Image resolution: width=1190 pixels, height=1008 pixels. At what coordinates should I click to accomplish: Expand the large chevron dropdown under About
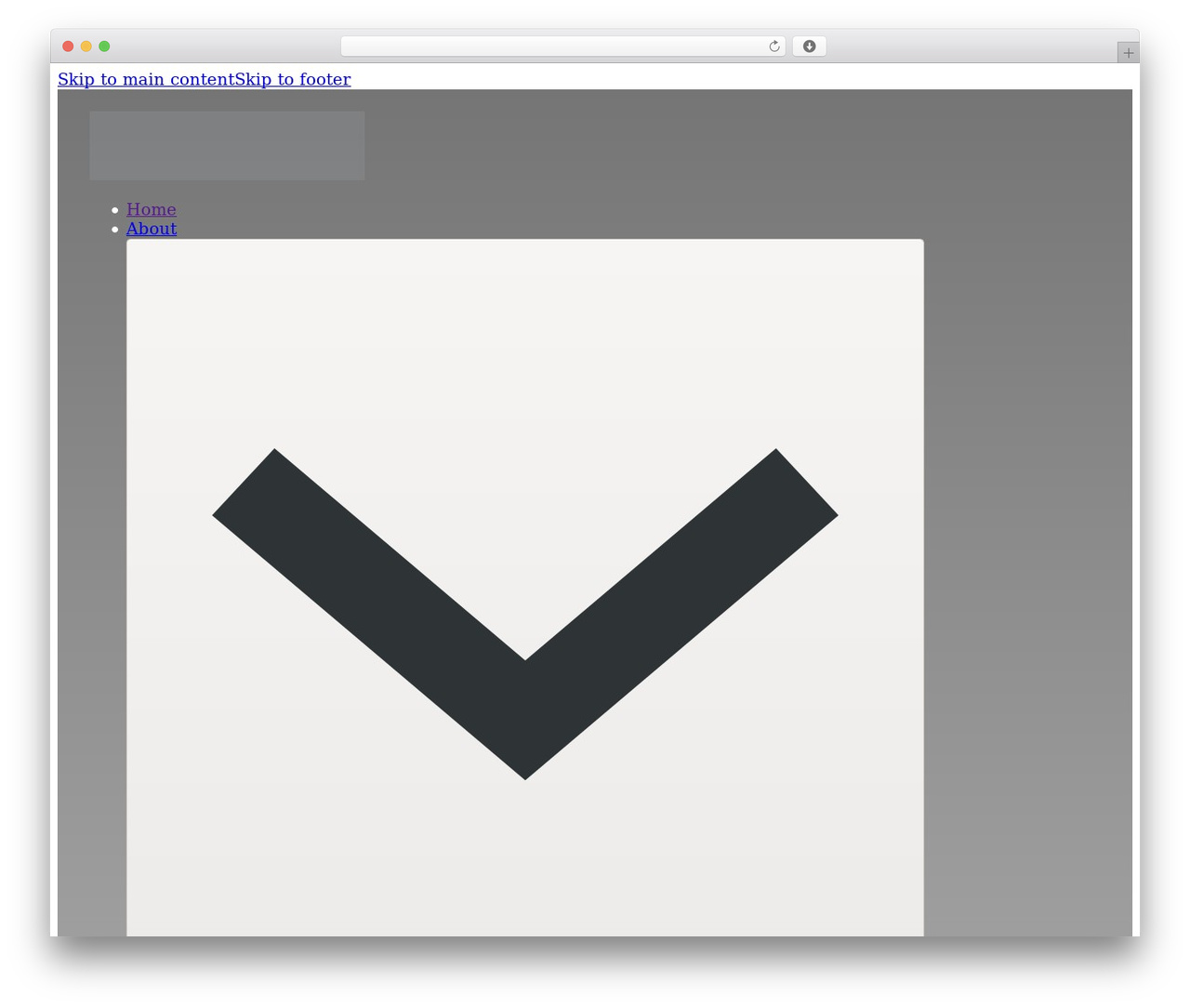pos(525,588)
